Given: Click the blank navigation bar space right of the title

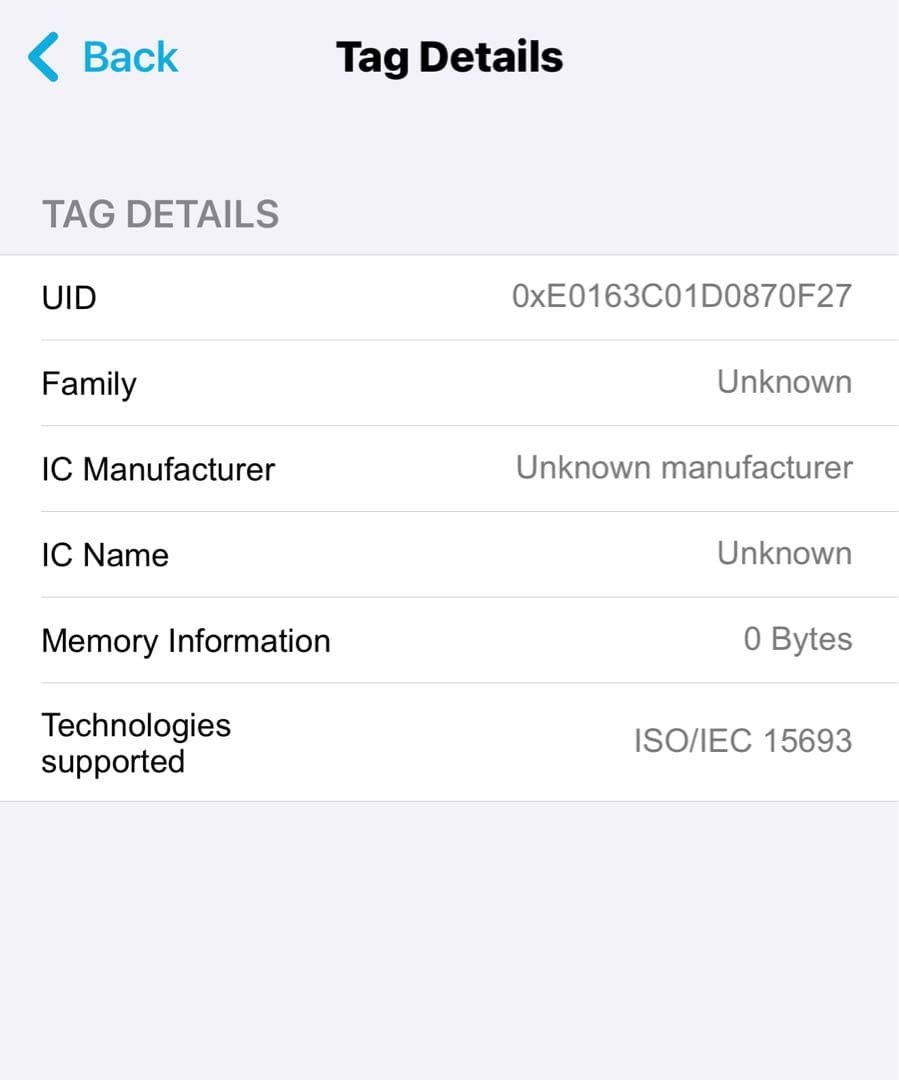Looking at the screenshot, I should [x=740, y=57].
